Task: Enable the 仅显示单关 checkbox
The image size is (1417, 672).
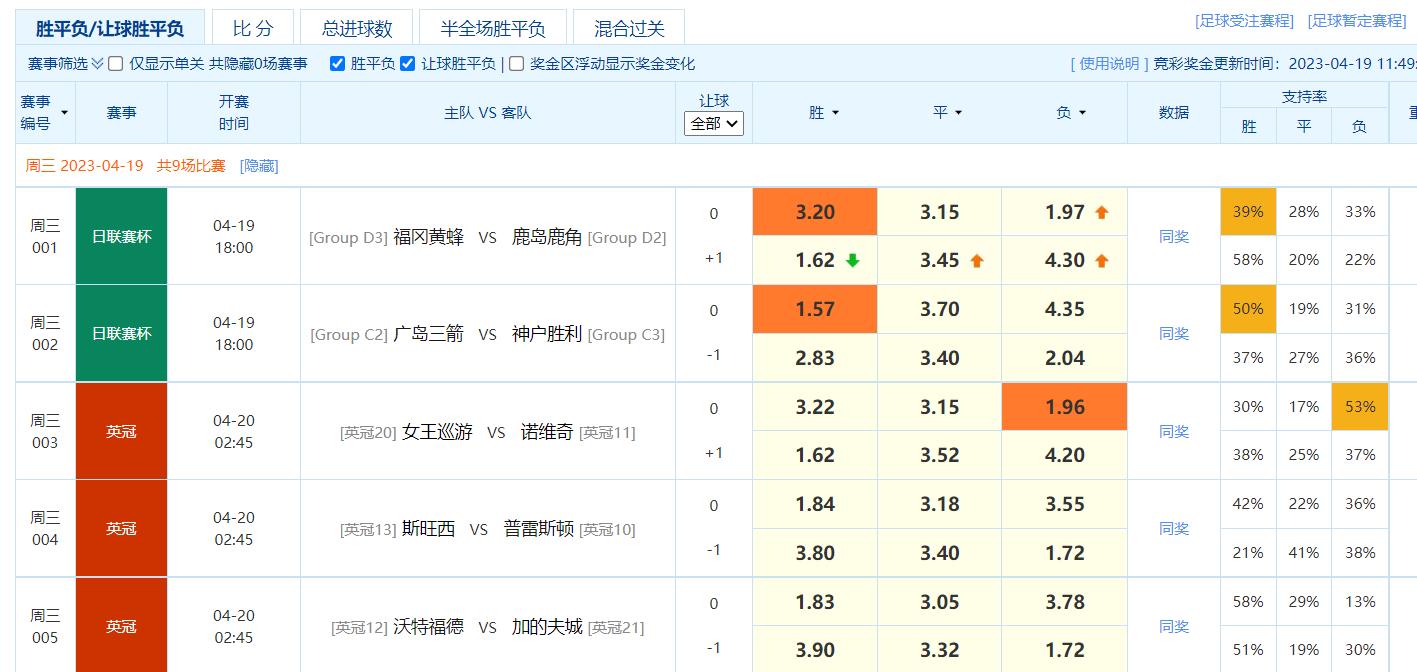Action: tap(116, 63)
